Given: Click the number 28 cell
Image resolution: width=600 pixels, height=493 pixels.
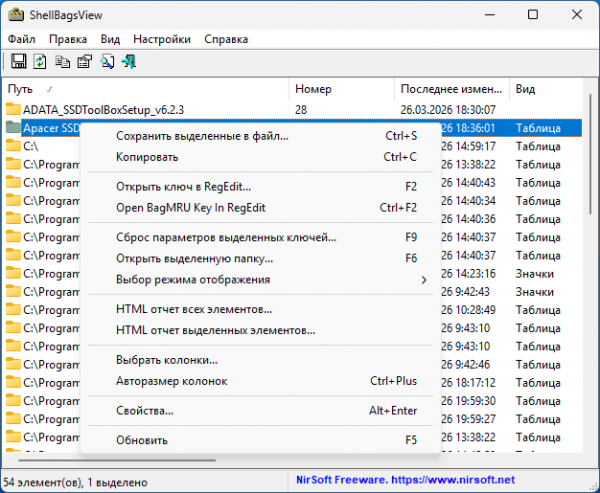Looking at the screenshot, I should [301, 110].
